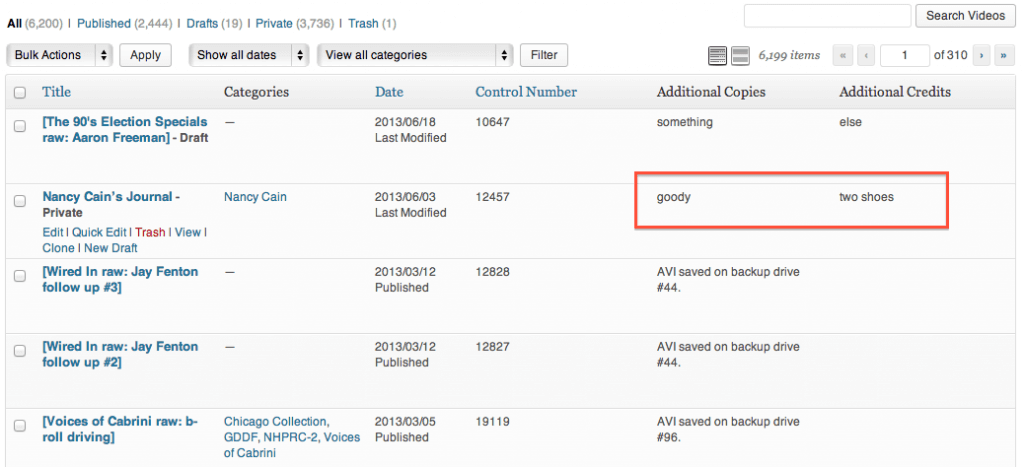The height and width of the screenshot is (467, 1024).
Task: Click the current page number field
Action: pos(904,56)
